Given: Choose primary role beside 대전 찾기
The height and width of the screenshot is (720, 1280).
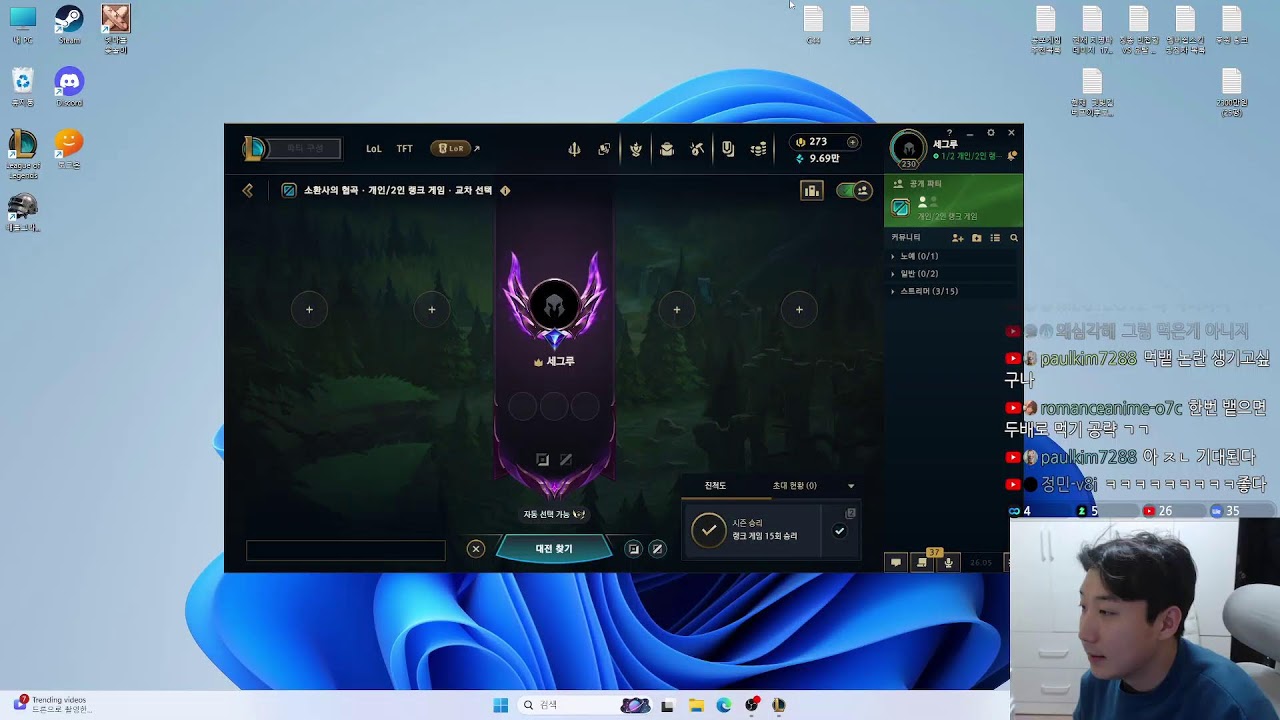Looking at the screenshot, I should tap(633, 549).
